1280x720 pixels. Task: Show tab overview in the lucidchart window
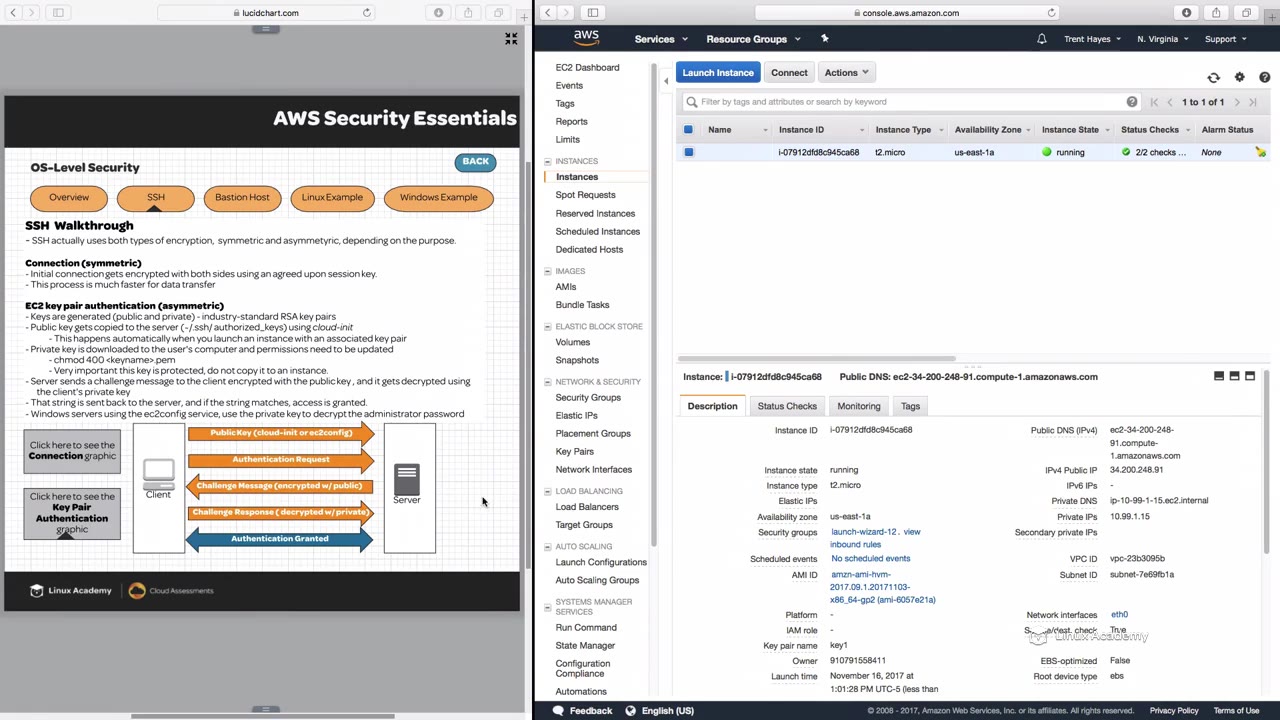498,13
